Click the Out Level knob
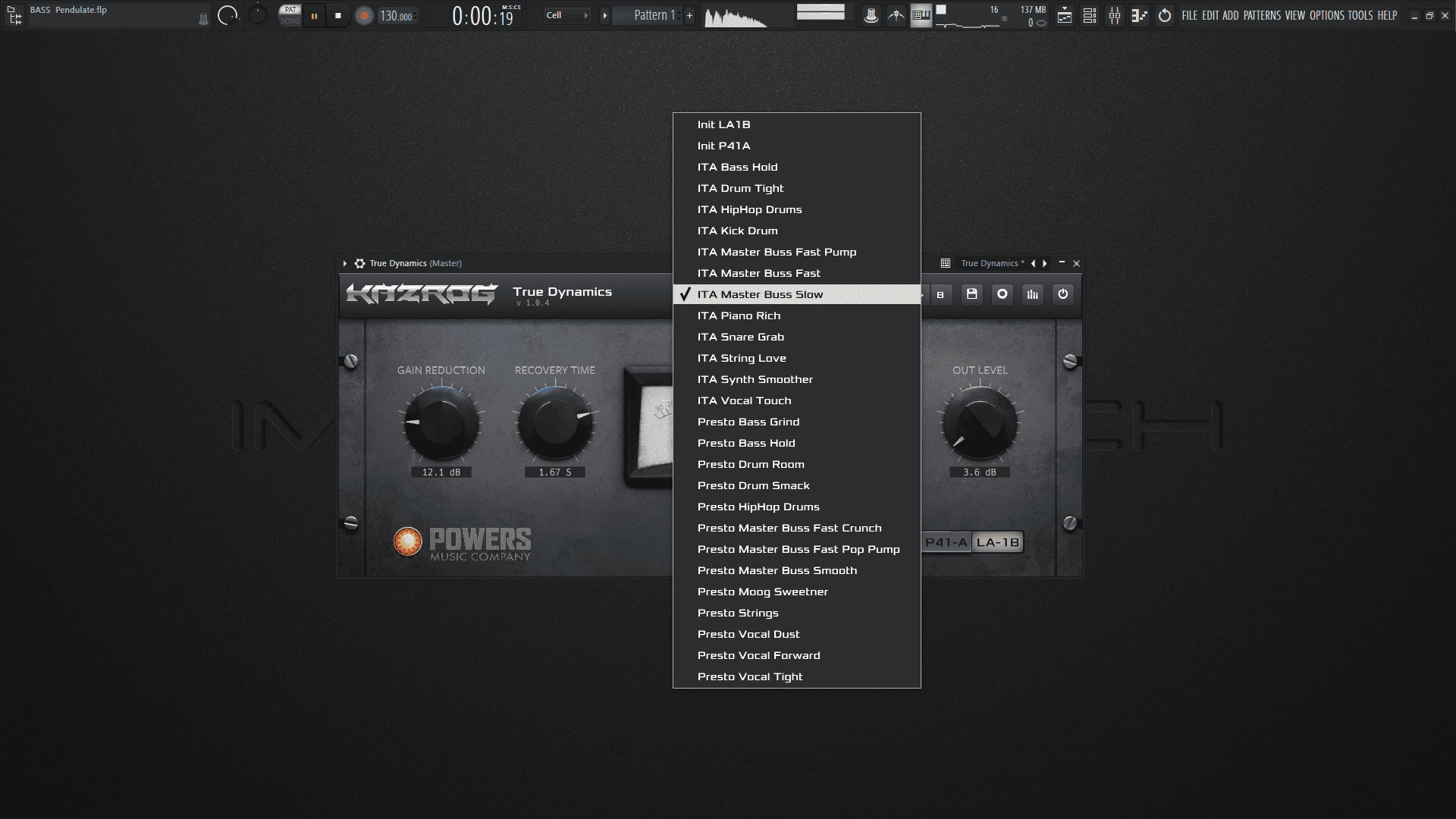Viewport: 1456px width, 819px height. (980, 423)
